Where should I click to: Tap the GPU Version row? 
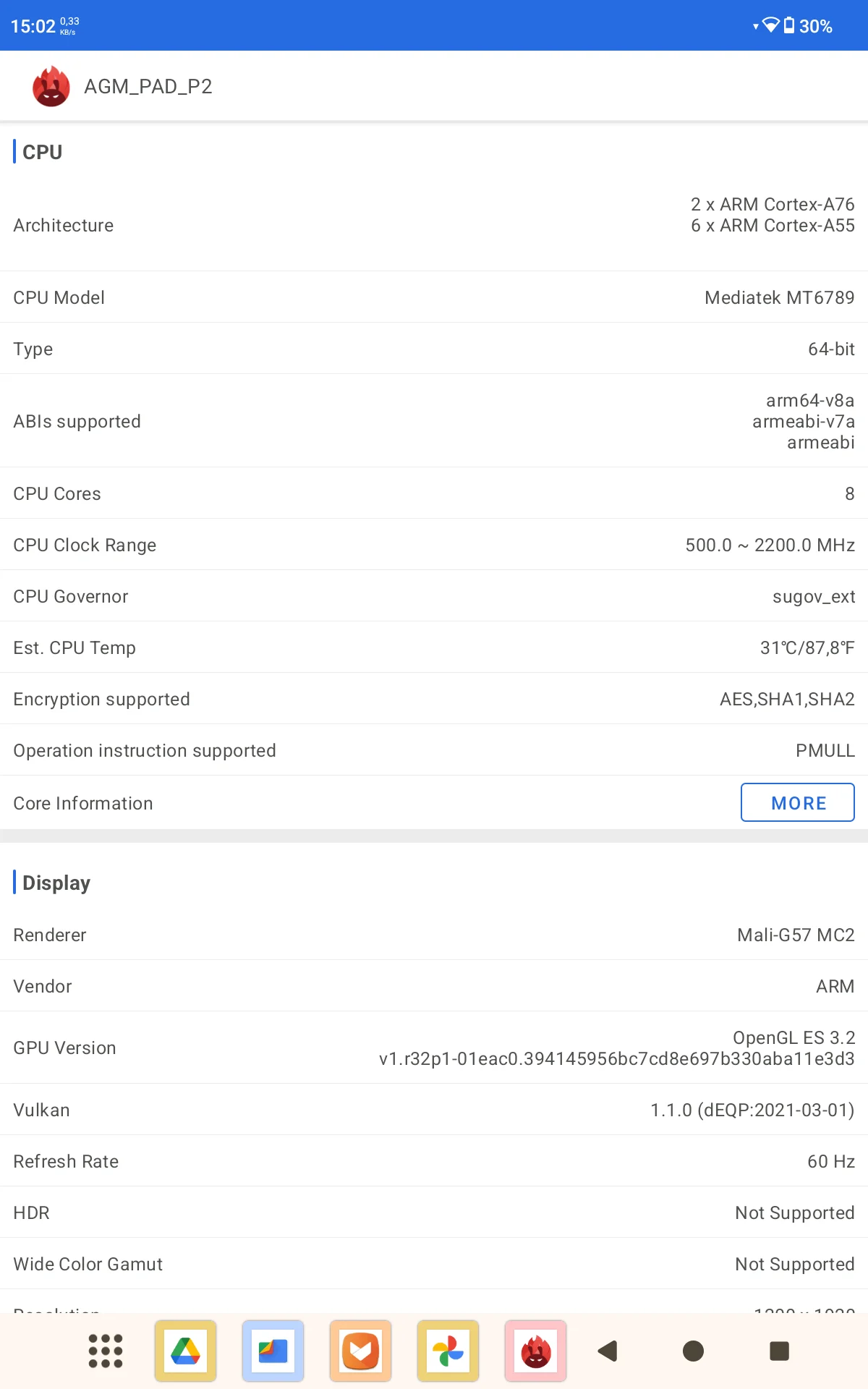[434, 1048]
